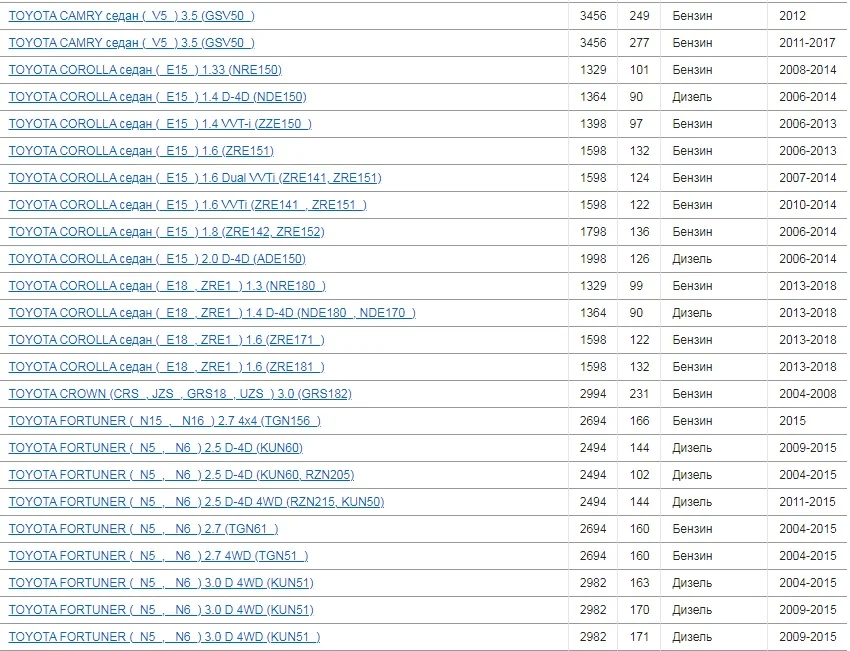Select year range 2013-2018 in the ZRE181 row
Viewport: 850px width, 651px height.
coord(808,367)
